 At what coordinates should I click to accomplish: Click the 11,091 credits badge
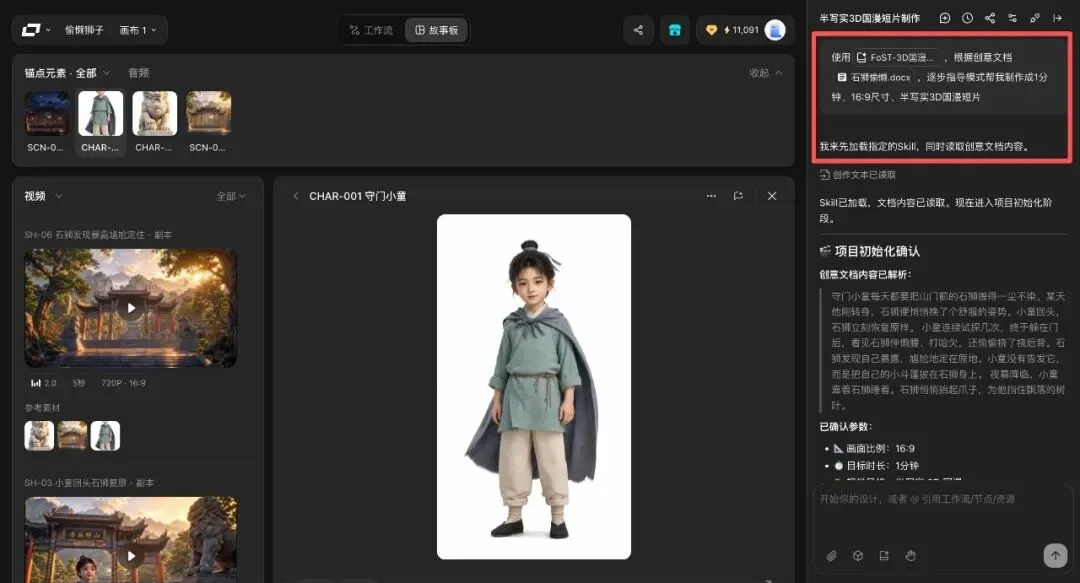pos(732,30)
